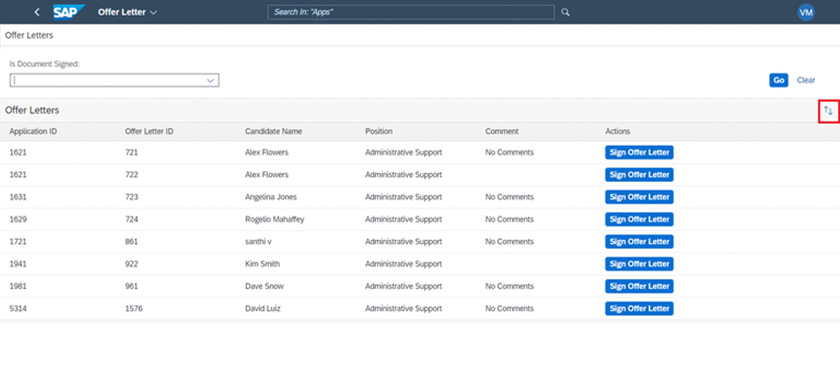Expand the Offer Letter title menu
The image size is (840, 390).
pyautogui.click(x=127, y=12)
